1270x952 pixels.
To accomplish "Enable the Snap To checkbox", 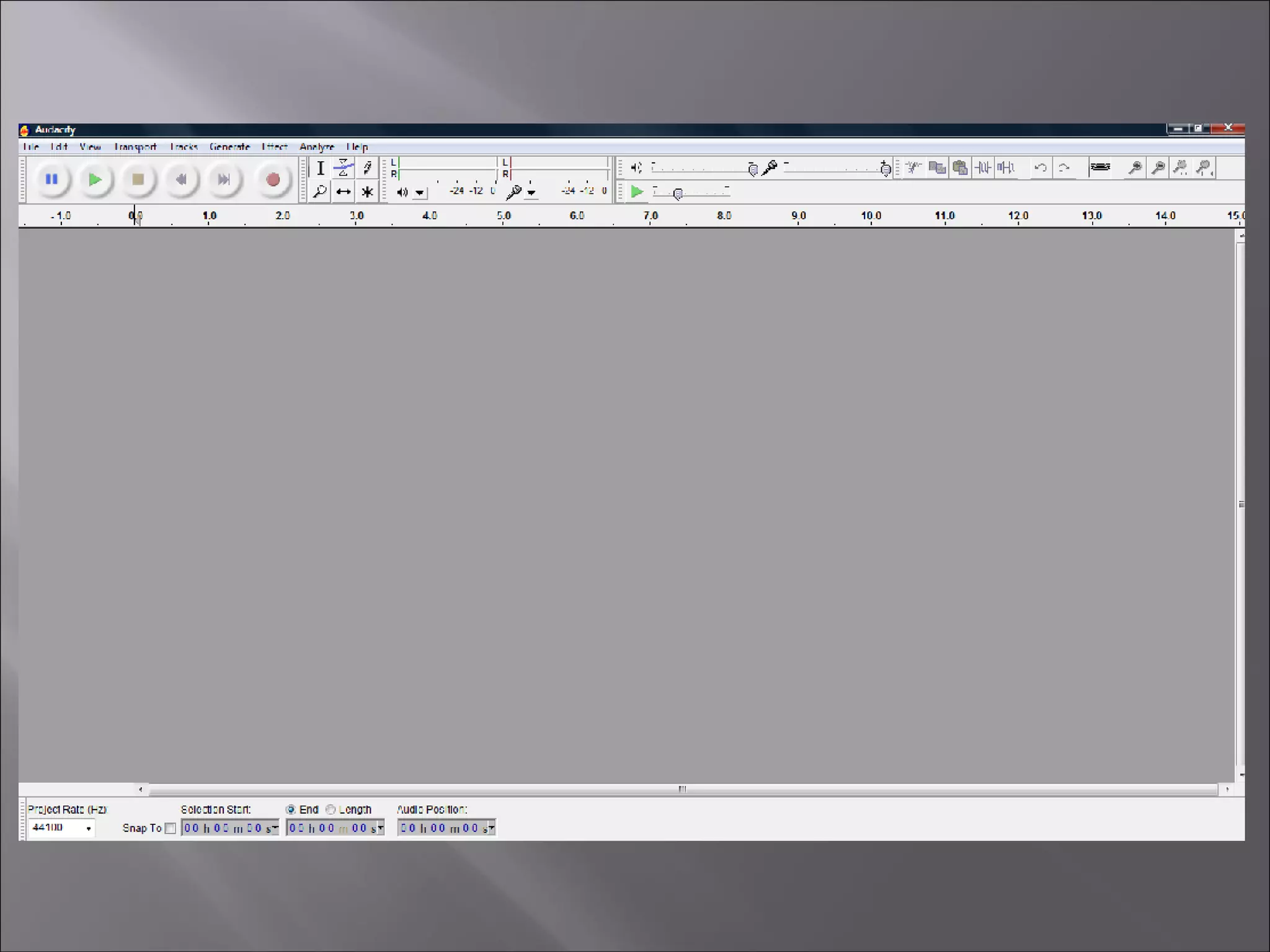I will pyautogui.click(x=170, y=828).
